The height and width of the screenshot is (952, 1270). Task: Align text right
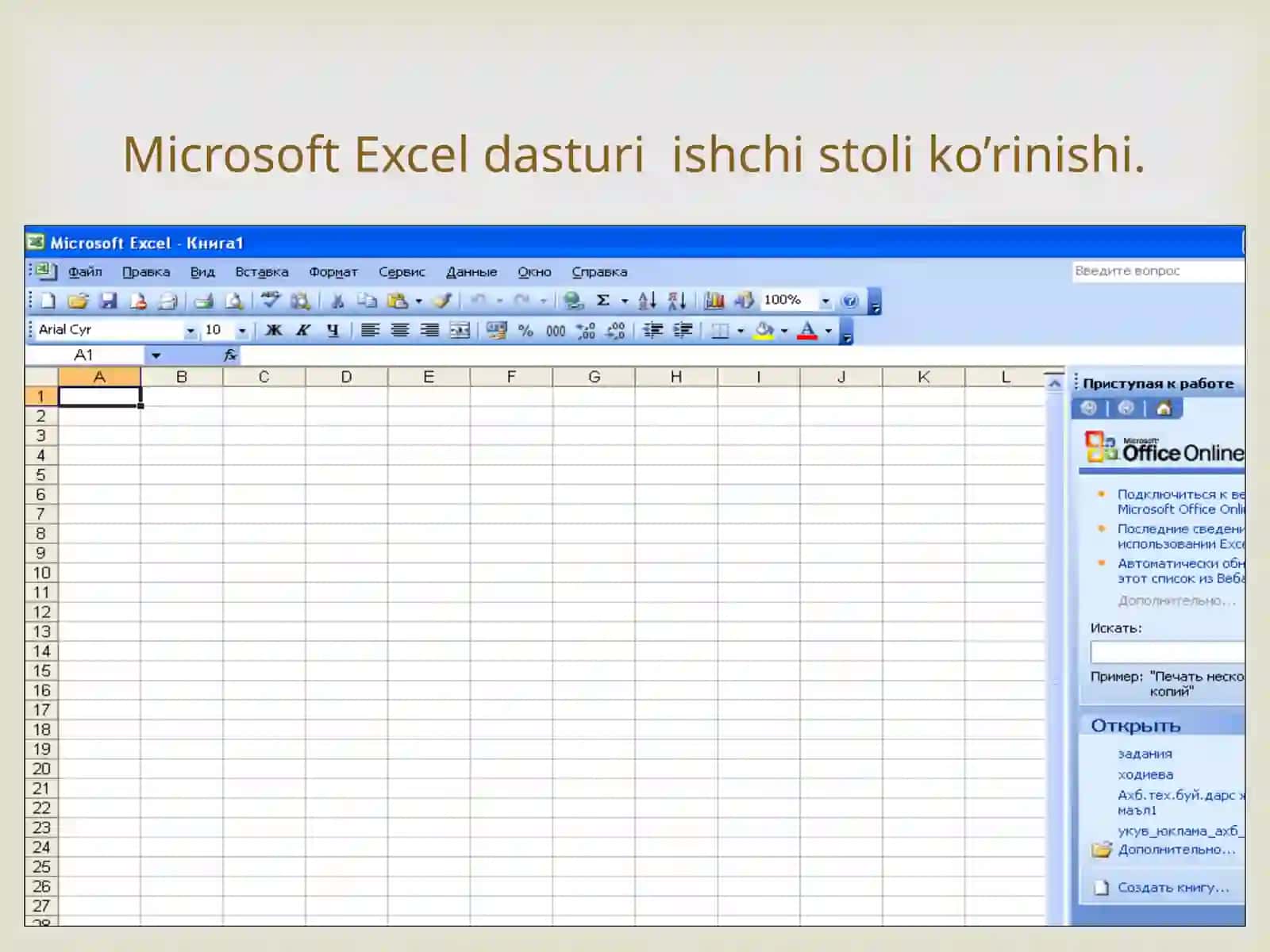click(429, 330)
